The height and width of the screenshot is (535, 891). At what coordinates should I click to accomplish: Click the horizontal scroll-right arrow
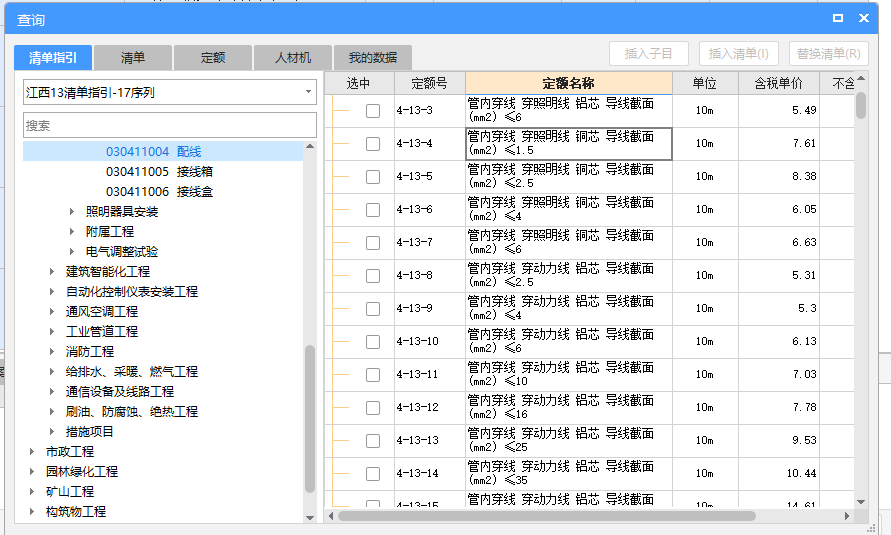(847, 516)
